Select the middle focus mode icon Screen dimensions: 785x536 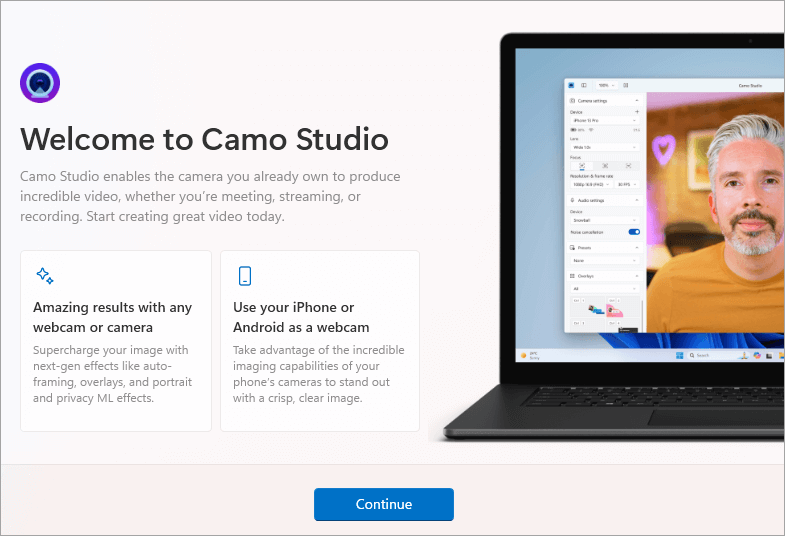click(605, 166)
